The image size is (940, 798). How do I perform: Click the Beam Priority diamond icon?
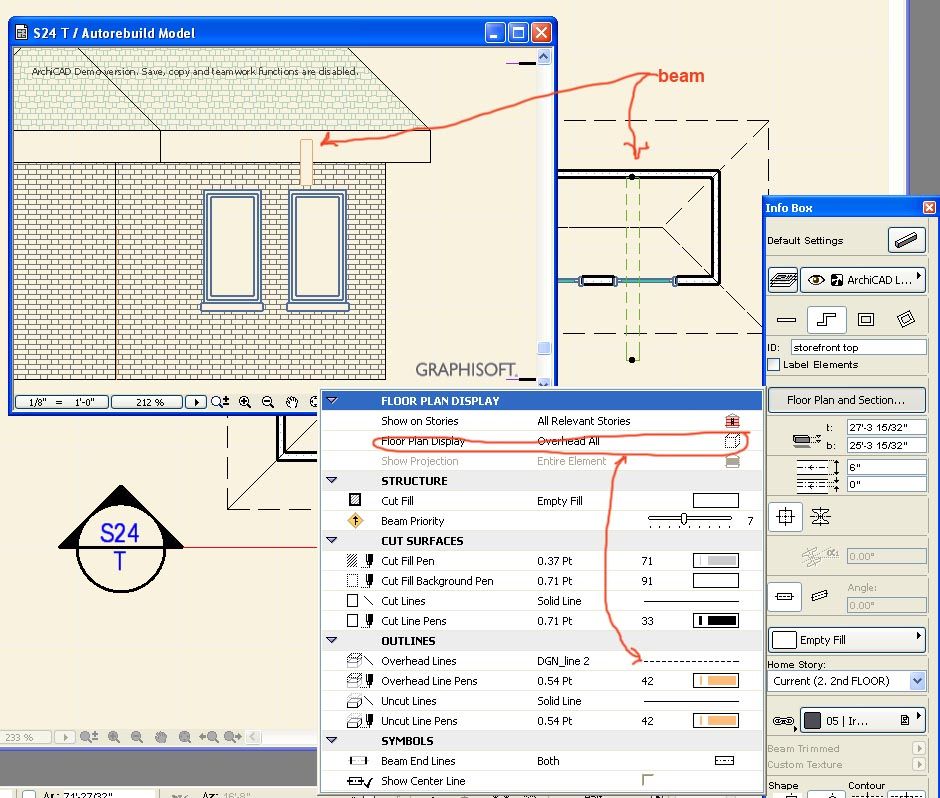tap(355, 520)
